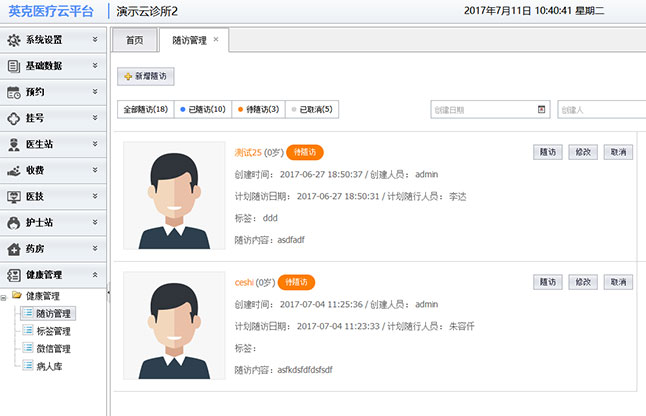Close the 随访管理 tab

(x=228, y=40)
